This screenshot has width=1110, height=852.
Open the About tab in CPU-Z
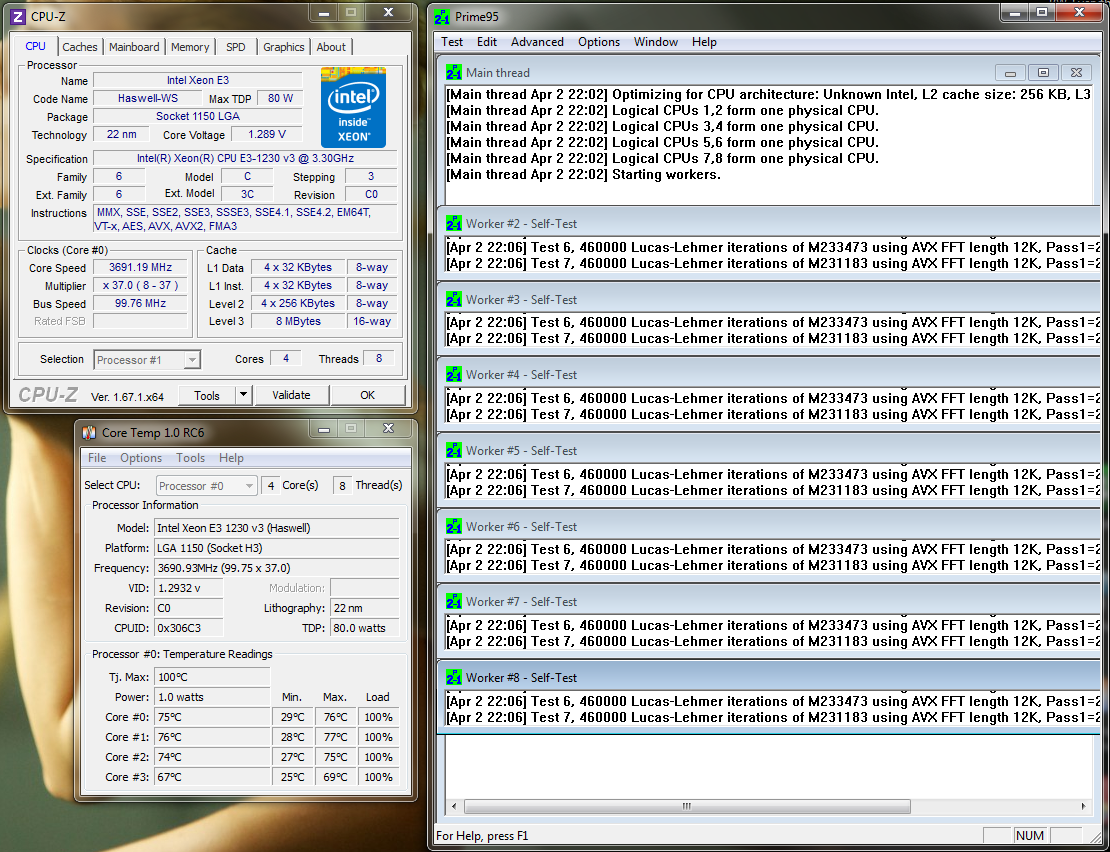point(331,47)
